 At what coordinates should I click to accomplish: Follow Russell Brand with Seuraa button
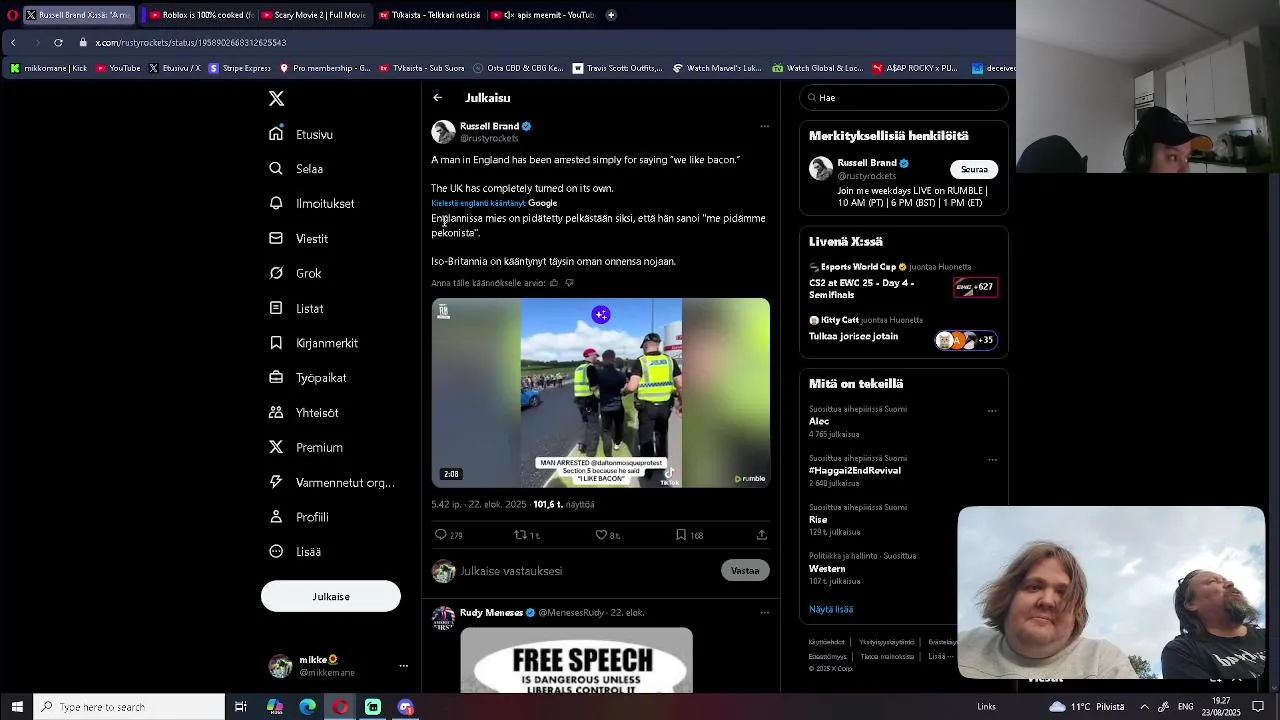click(974, 169)
